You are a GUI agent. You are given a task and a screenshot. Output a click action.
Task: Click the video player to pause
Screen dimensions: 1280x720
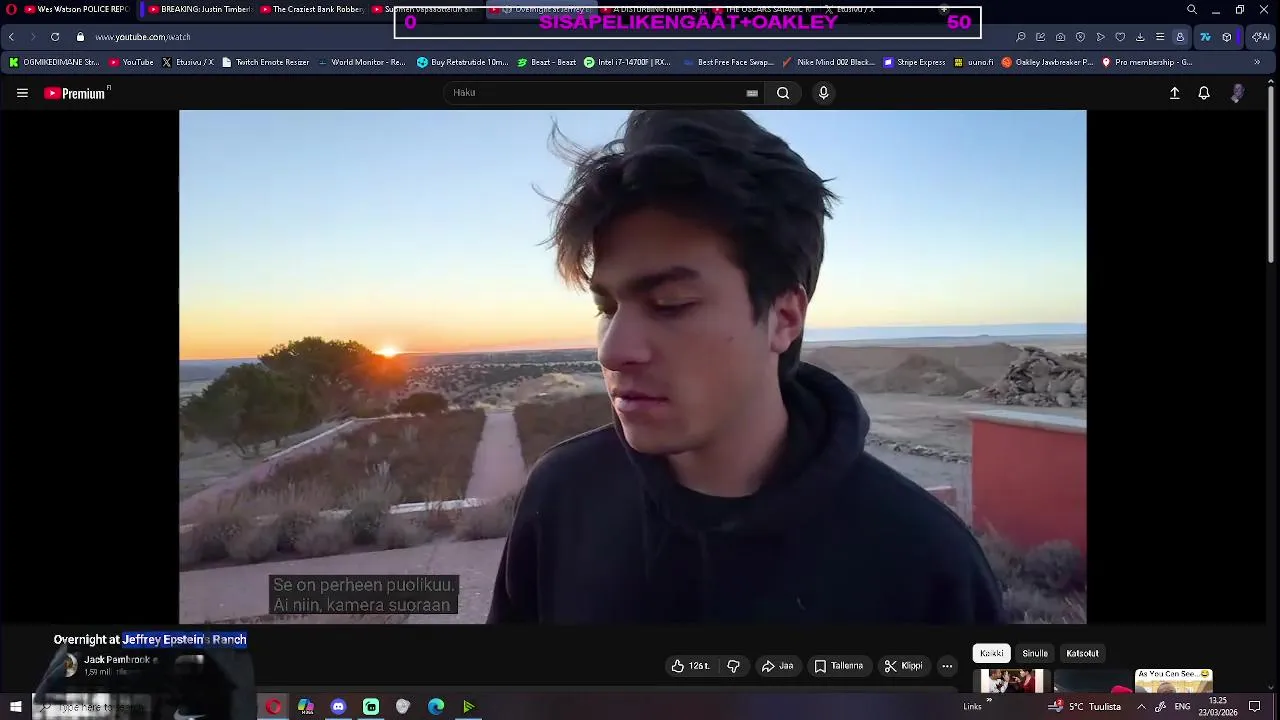pyautogui.click(x=632, y=366)
